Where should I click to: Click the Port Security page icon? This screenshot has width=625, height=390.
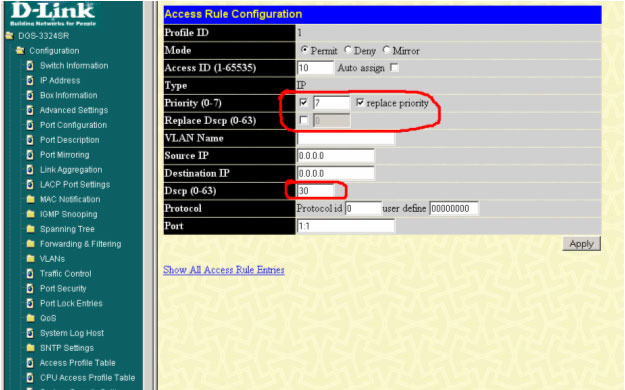(x=30, y=288)
